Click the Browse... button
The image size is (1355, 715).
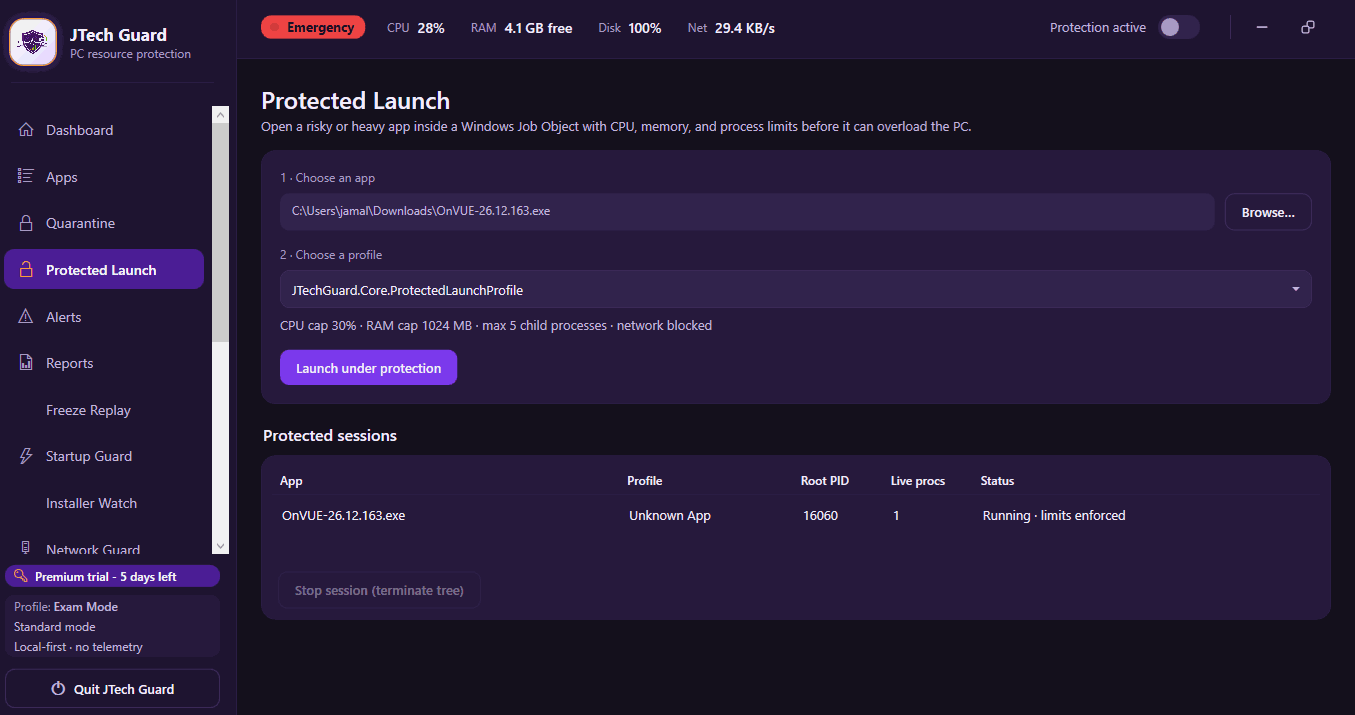pos(1268,212)
